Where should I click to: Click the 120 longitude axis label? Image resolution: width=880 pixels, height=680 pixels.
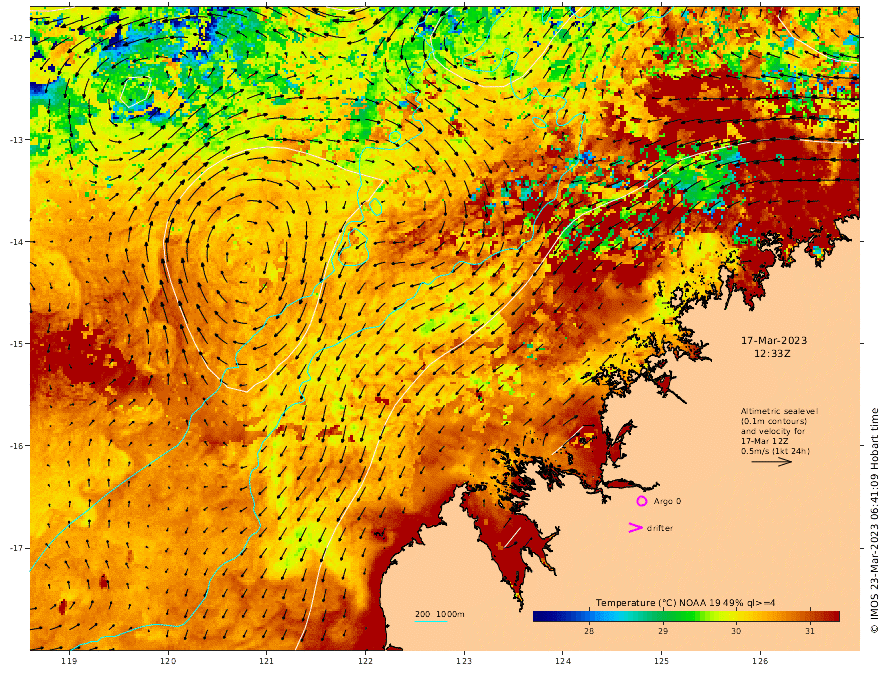coord(168,661)
